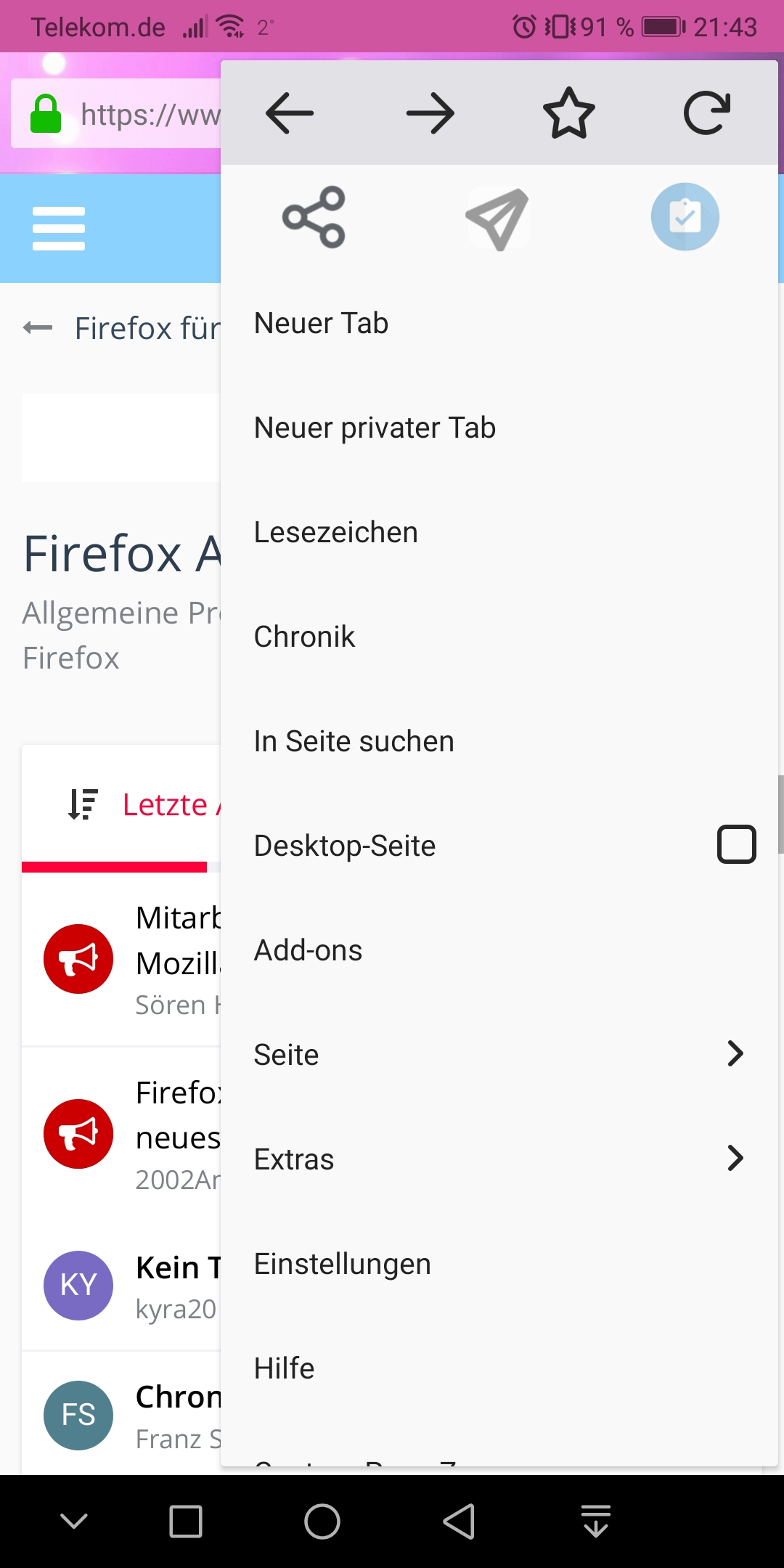Screen dimensions: 784x1568
Task: Reload the page with the refresh icon
Action: point(707,113)
